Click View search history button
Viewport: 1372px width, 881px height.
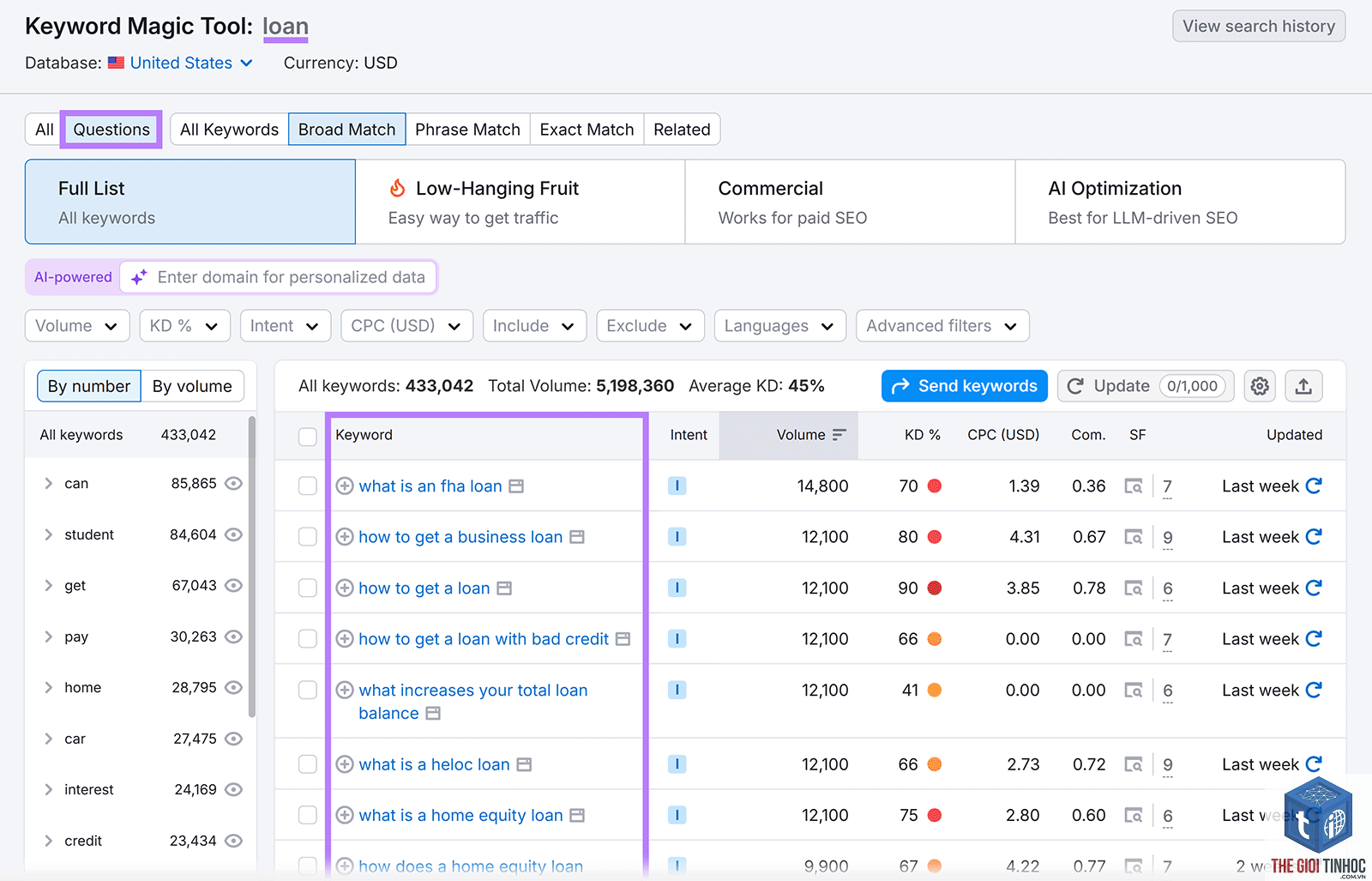[1259, 26]
